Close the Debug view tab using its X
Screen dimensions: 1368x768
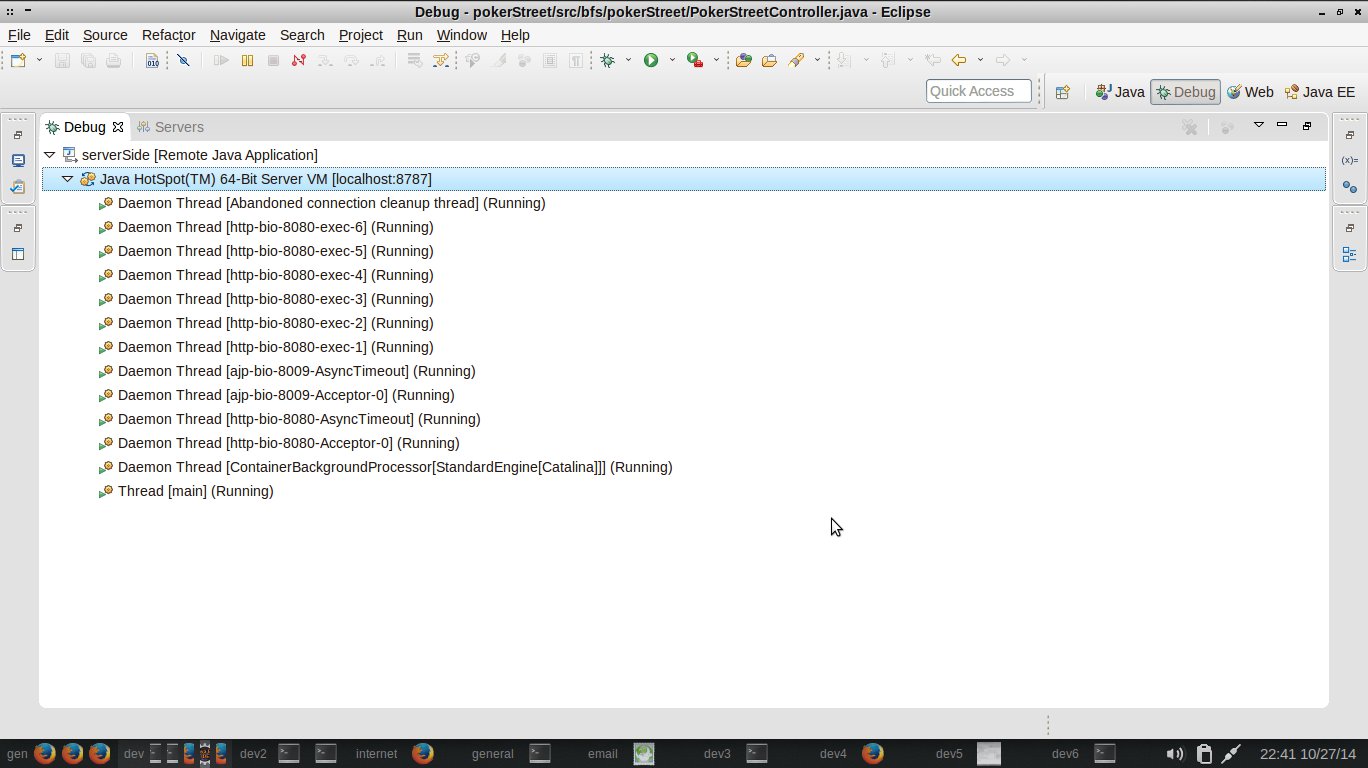tap(118, 127)
